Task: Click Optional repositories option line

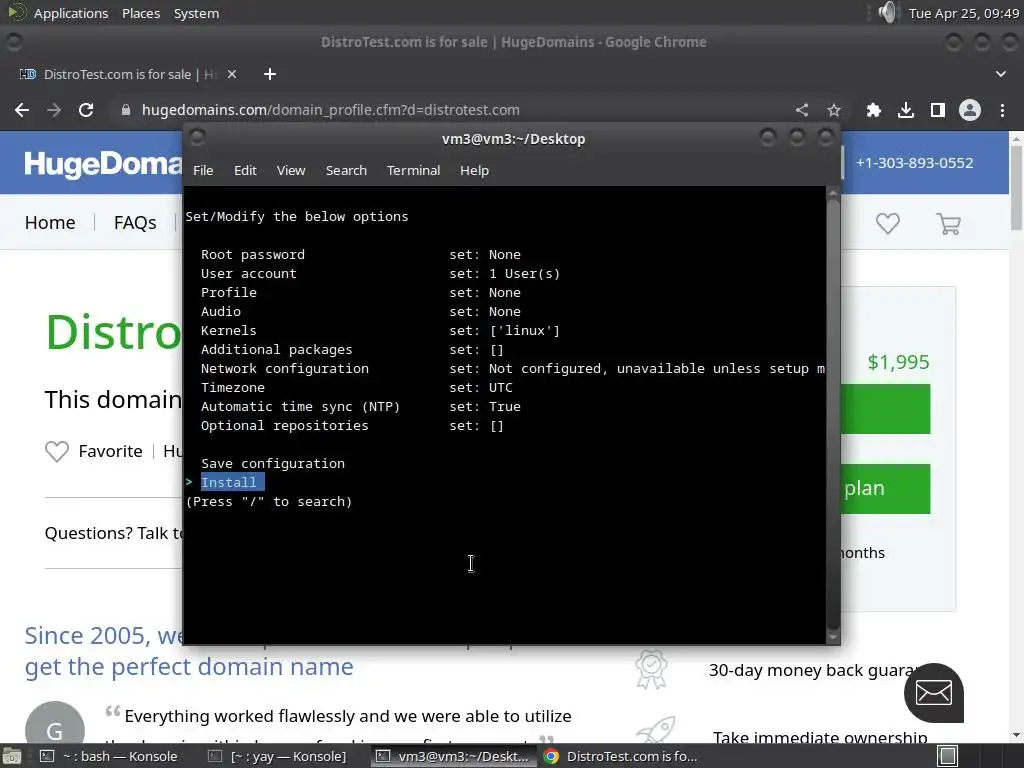Action: click(353, 425)
